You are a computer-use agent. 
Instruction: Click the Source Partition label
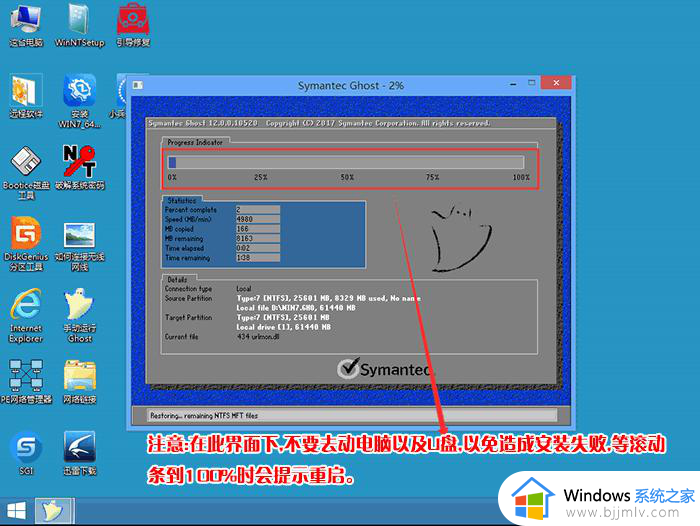[x=188, y=298]
